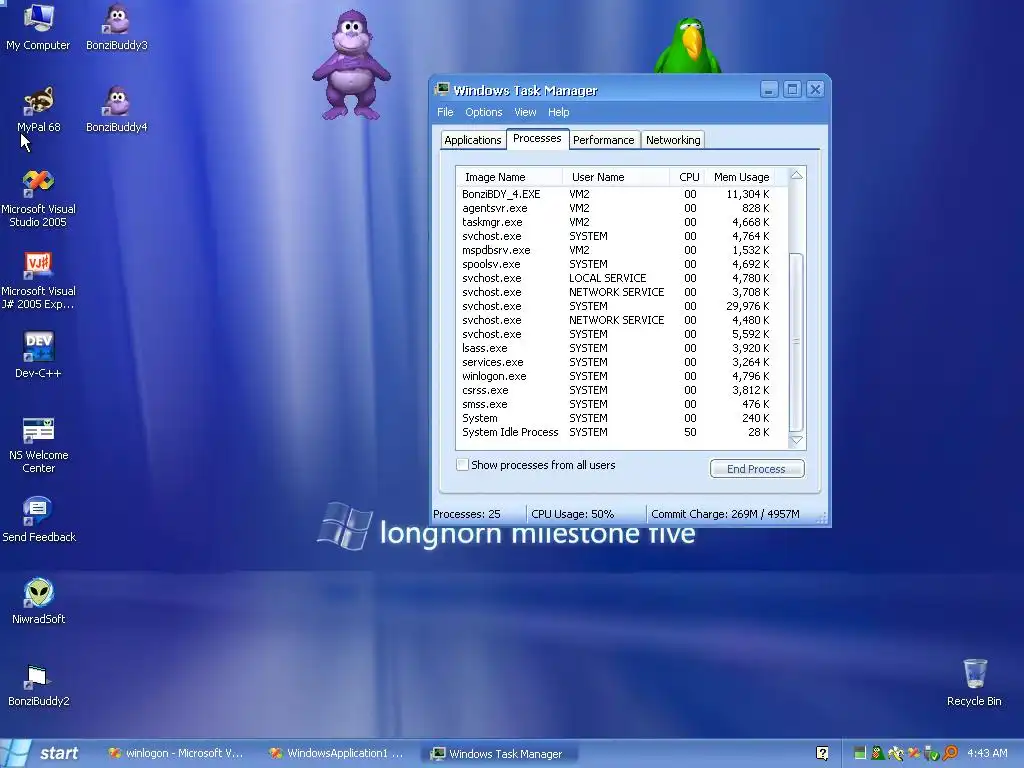The height and width of the screenshot is (768, 1024).
Task: Click the Task Manager CPU meter tray icon
Action: tap(860, 753)
